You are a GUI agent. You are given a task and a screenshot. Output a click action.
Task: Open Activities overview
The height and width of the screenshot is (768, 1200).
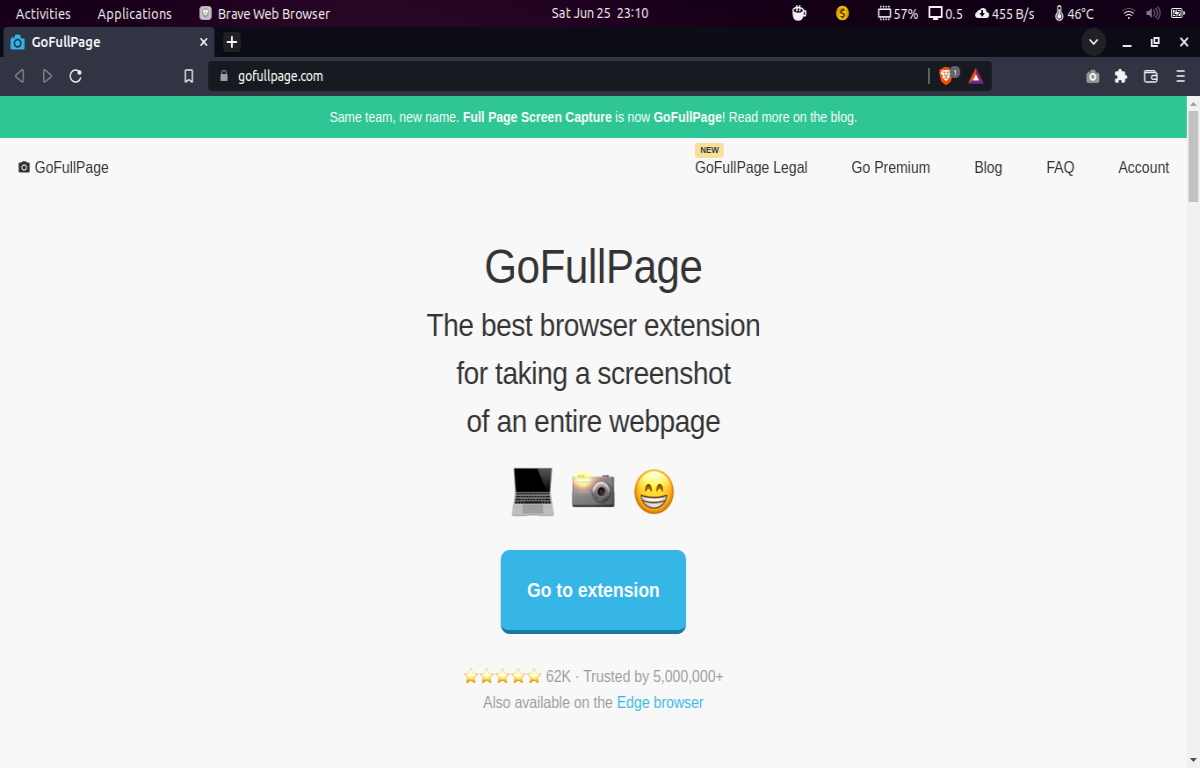43,13
